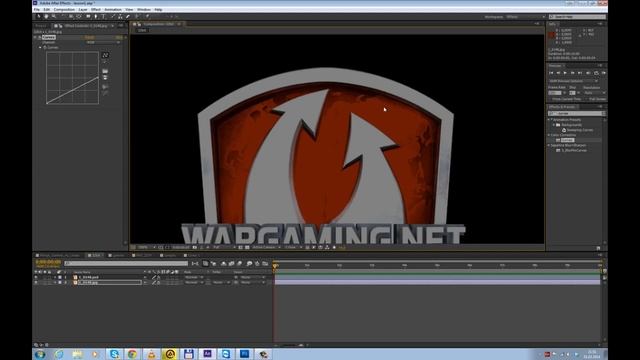Open a saved curve file in Curves
The image size is (640, 360).
pos(105,71)
